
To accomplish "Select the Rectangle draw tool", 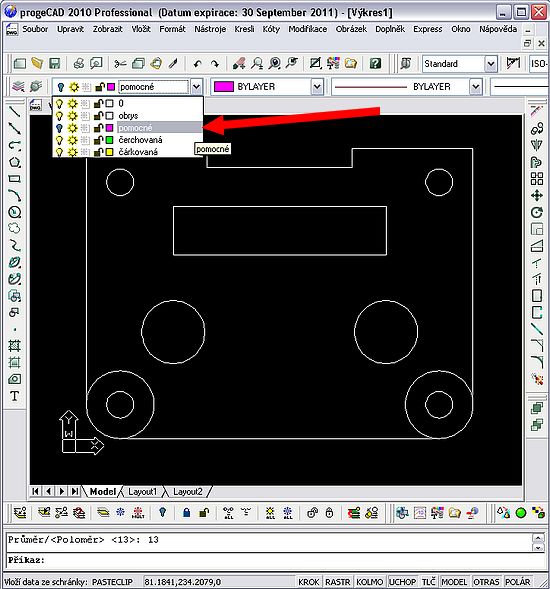I will tap(14, 179).
